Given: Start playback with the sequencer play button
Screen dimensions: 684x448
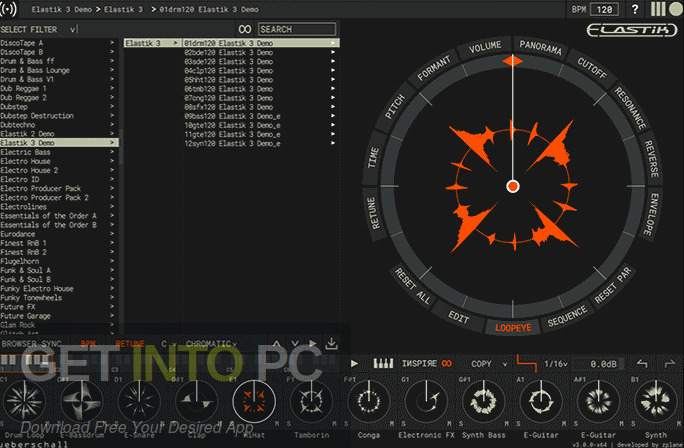Looking at the screenshot, I should pyautogui.click(x=354, y=363).
